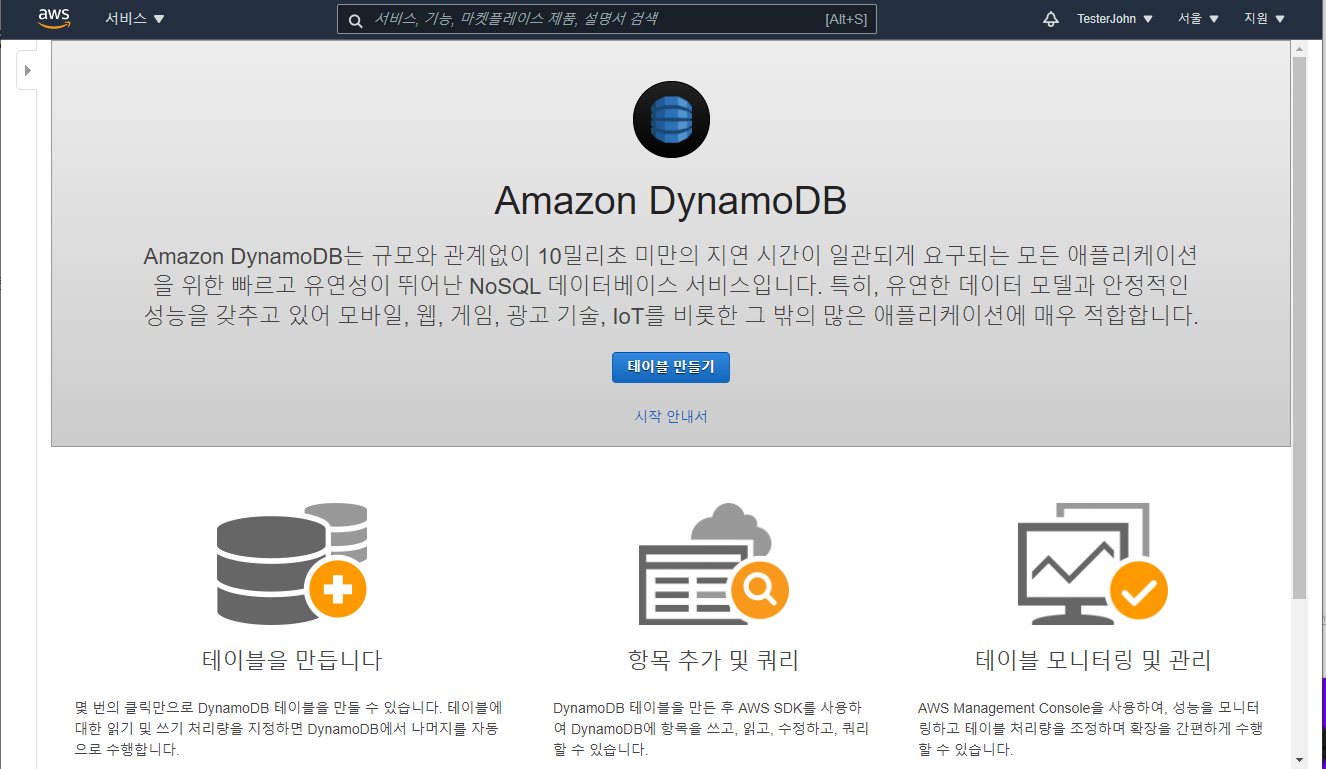1326x769 pixels.
Task: Click the 테이블 모니터링 및 관리 heading
Action: (x=1093, y=660)
